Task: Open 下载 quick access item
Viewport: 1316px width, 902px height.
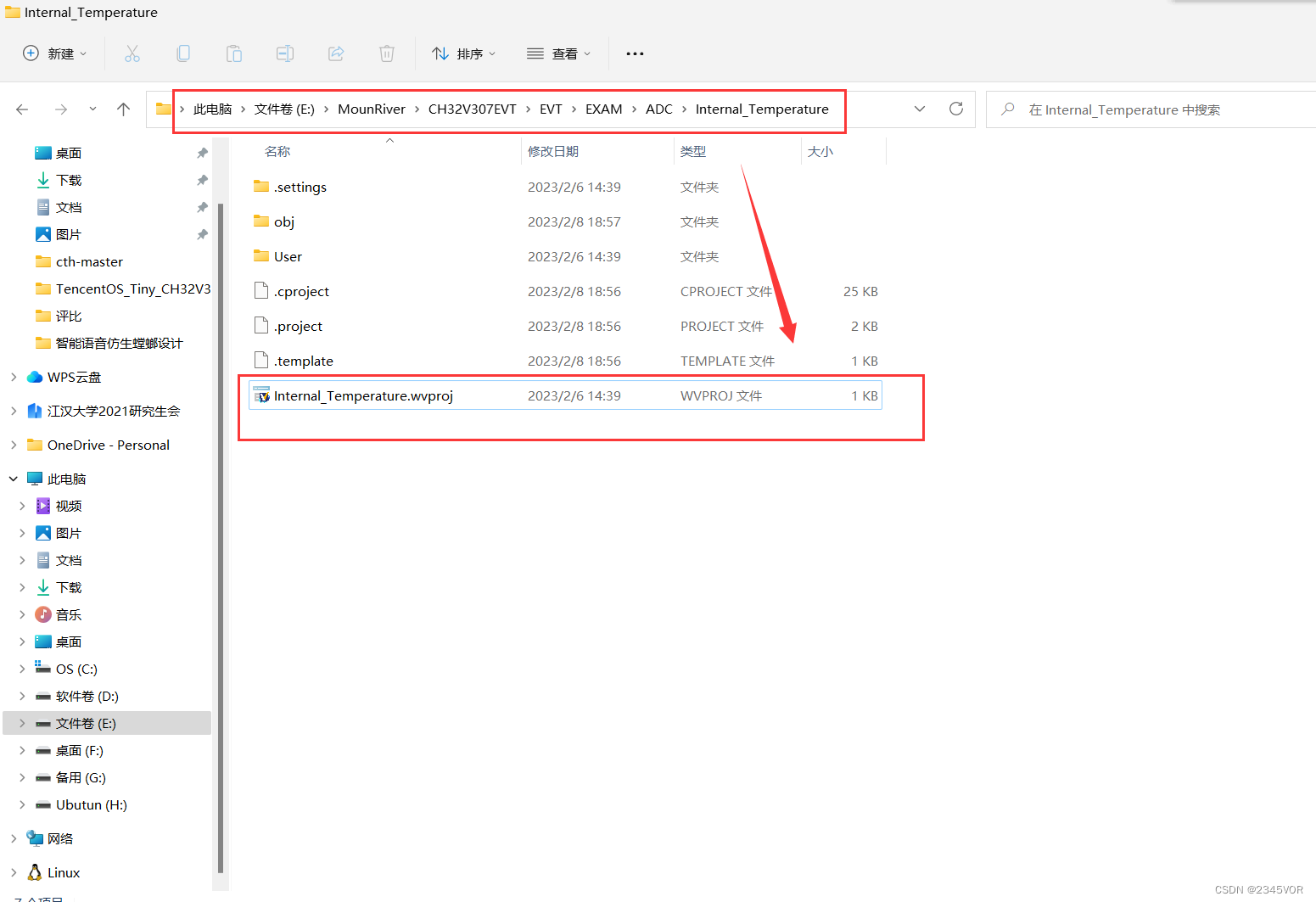Action: point(69,181)
